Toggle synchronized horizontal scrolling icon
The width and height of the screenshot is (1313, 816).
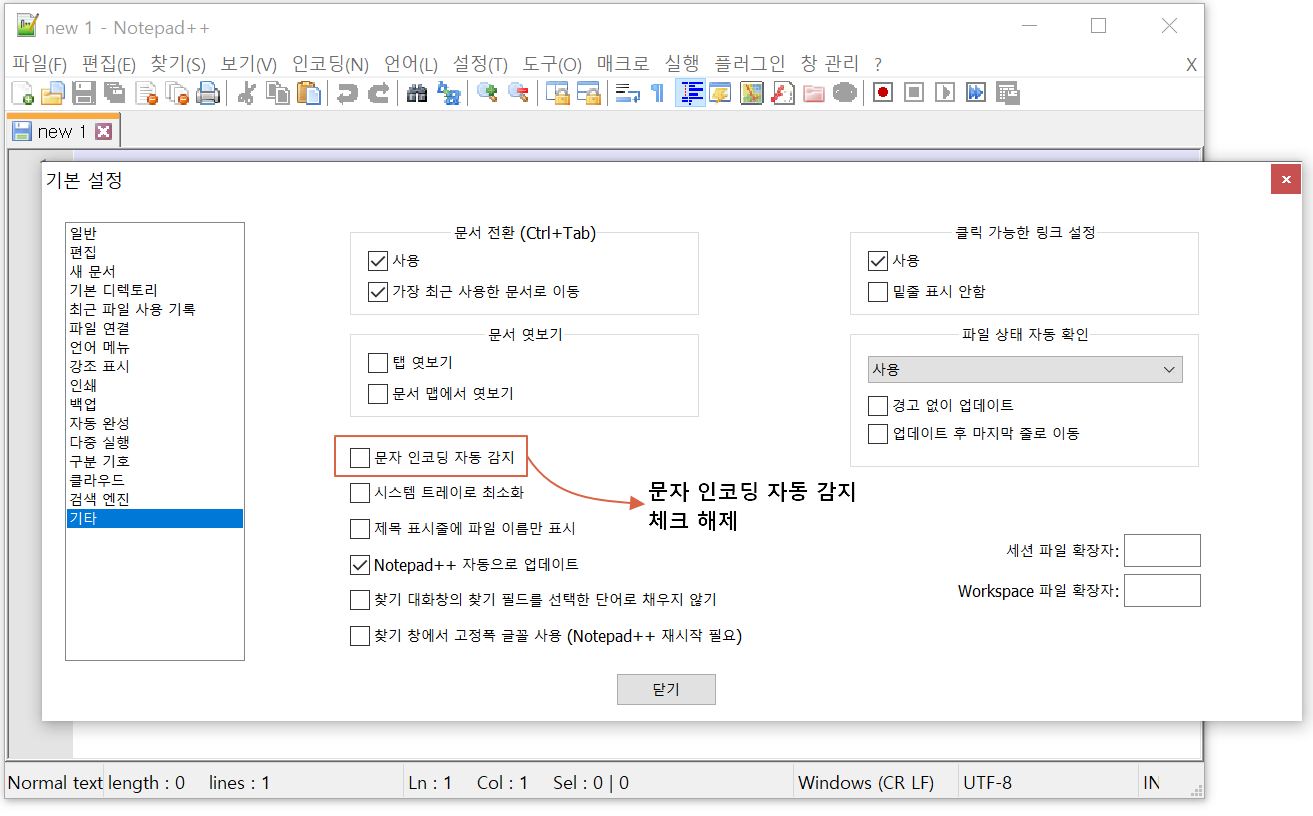588,94
